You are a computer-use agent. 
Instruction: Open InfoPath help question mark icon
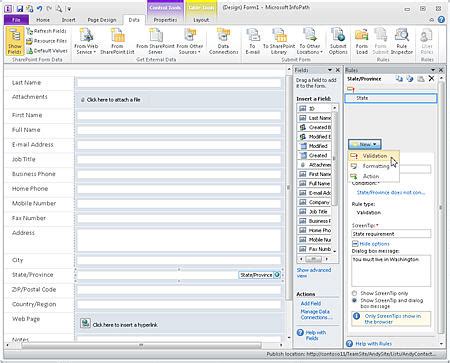tap(441, 20)
